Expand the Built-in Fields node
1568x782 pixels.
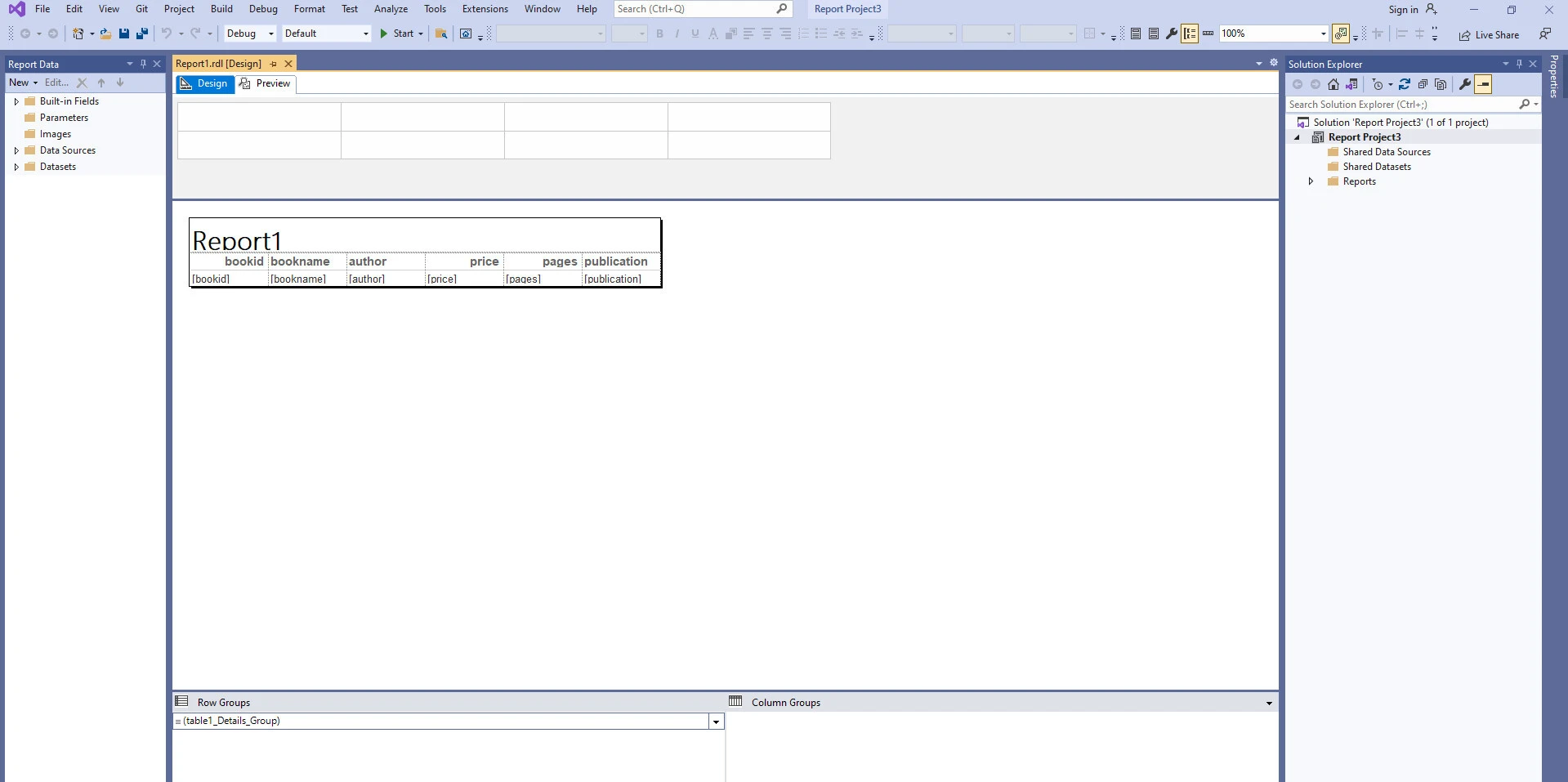[16, 101]
